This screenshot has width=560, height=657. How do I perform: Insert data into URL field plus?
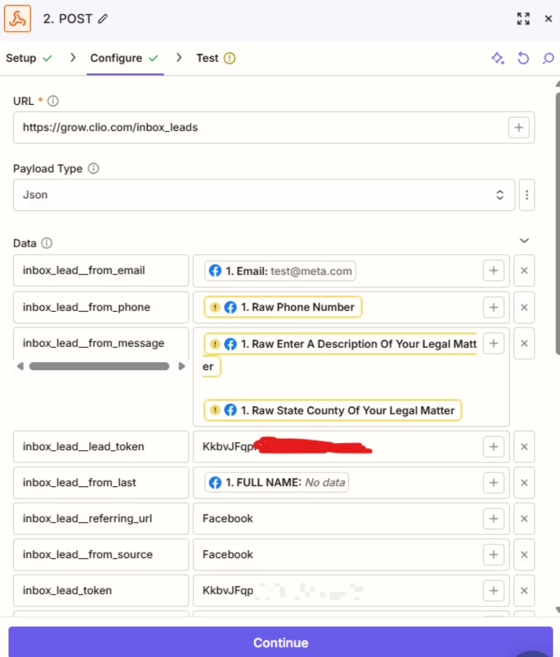(519, 127)
